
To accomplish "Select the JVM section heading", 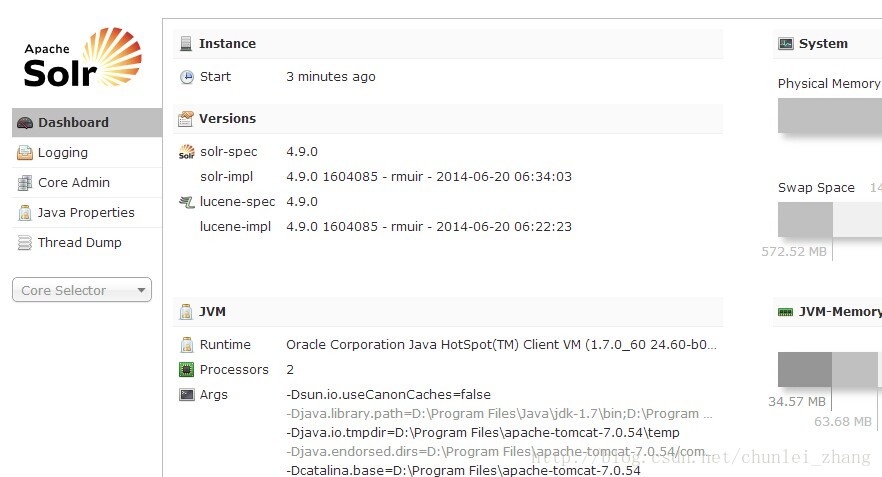I will coord(212,312).
